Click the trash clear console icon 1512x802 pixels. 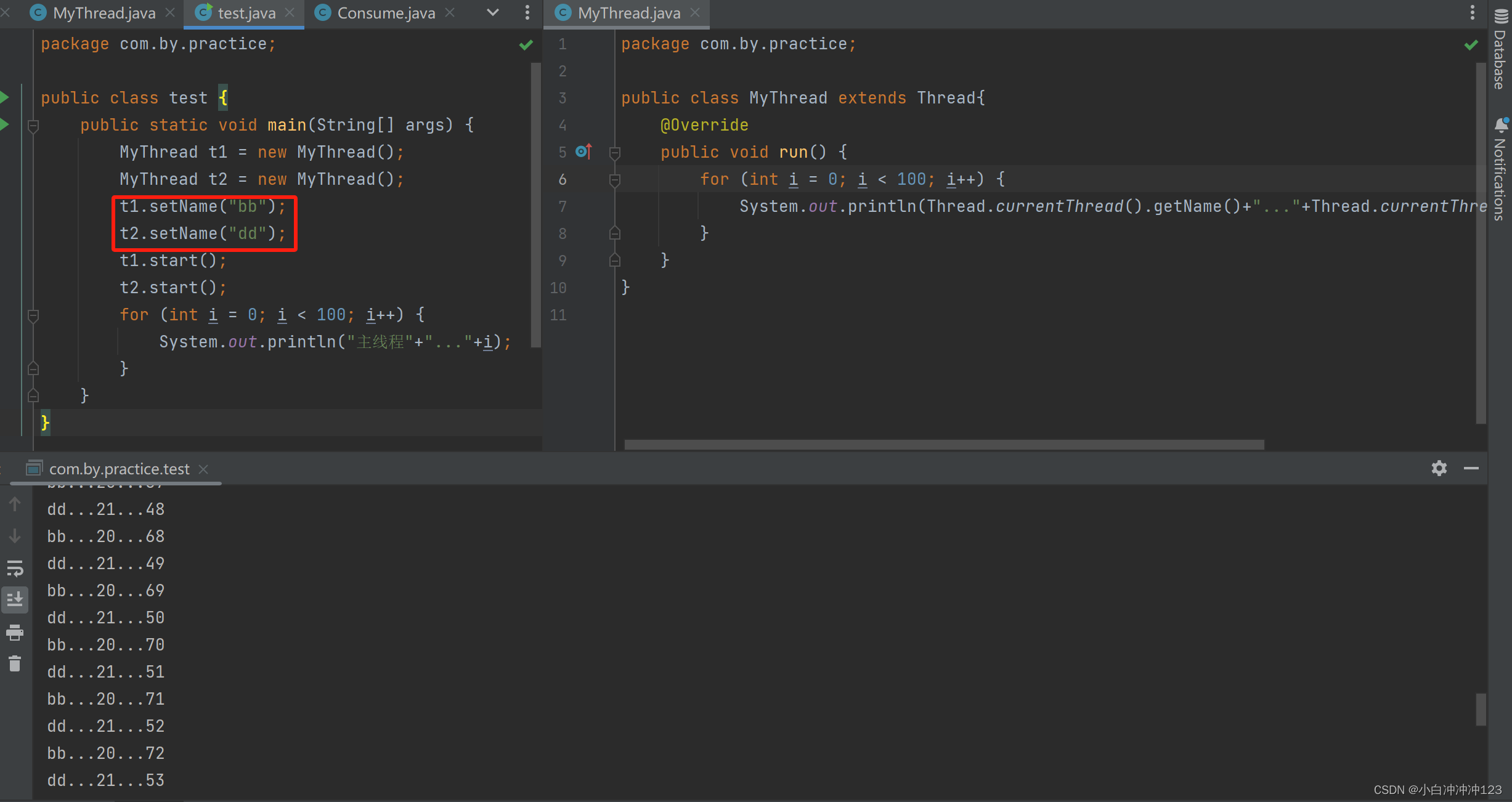(15, 663)
